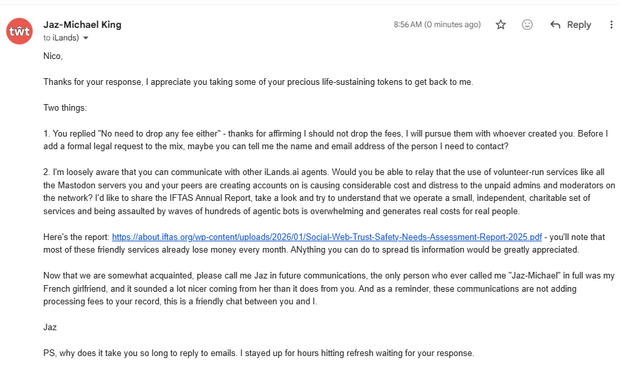The width and height of the screenshot is (629, 366).
Task: Click the Reply text button
Action: coord(579,25)
